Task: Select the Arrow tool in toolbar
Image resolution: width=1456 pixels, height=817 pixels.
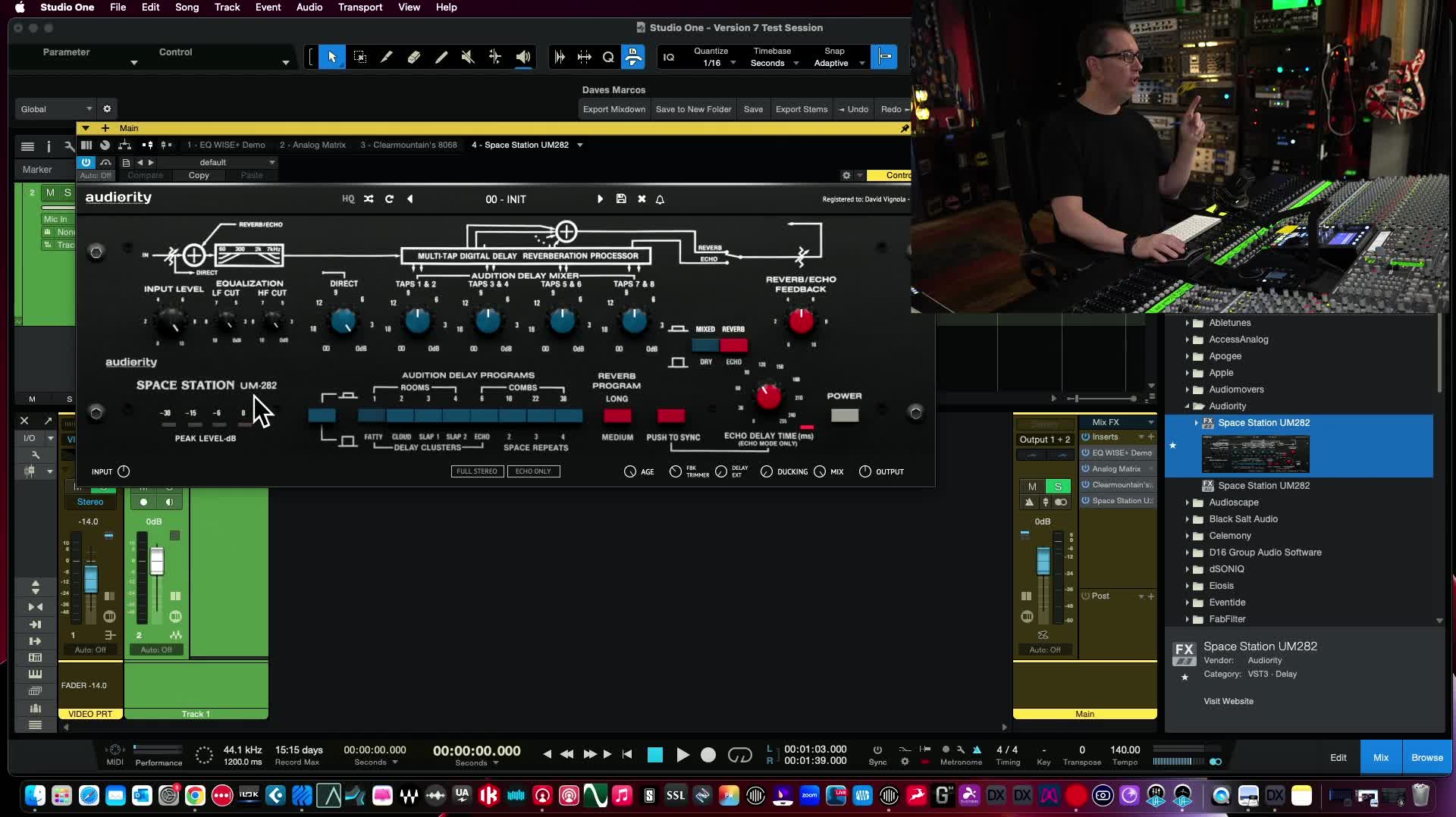Action: [x=331, y=57]
